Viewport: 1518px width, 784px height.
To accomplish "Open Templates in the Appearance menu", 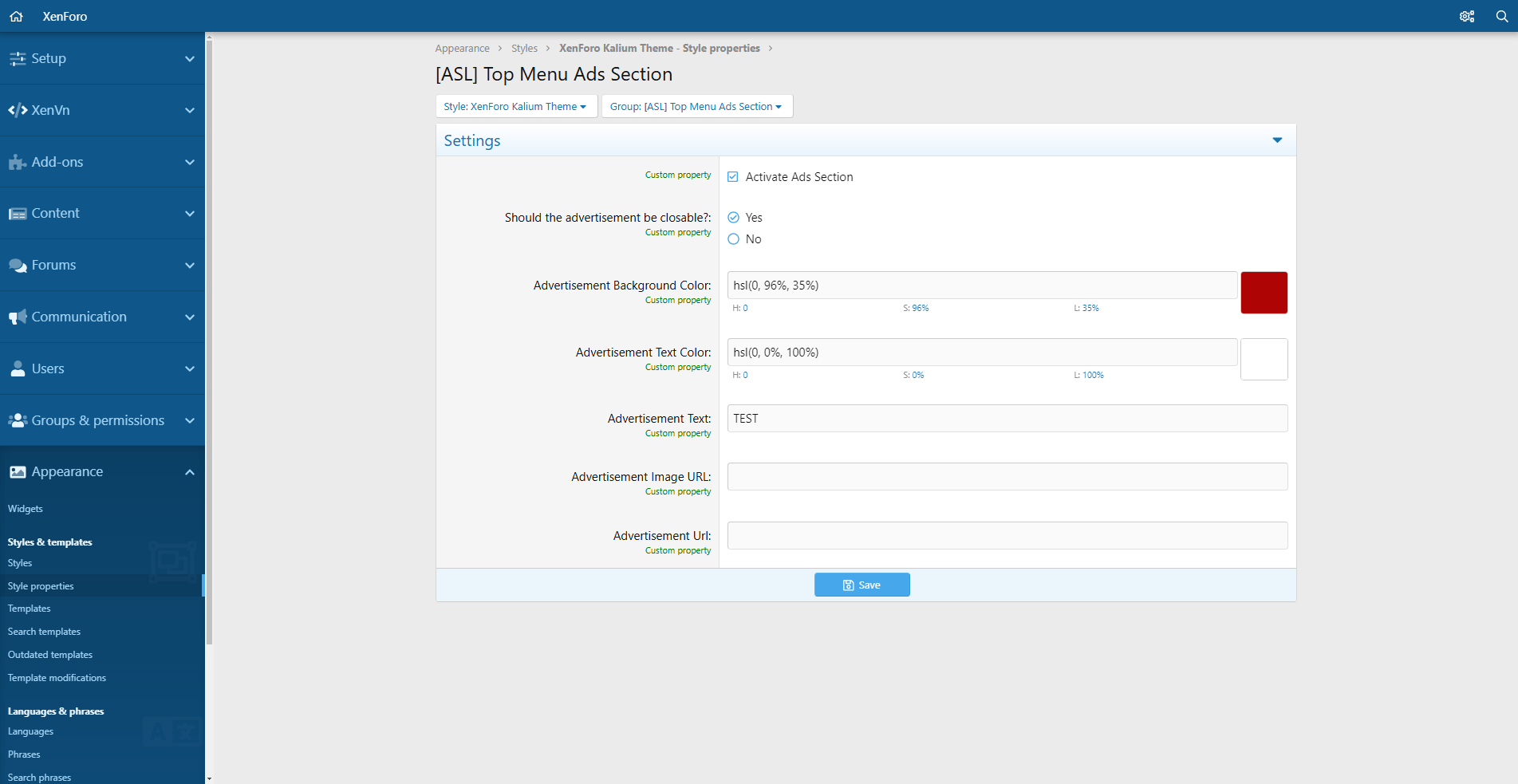I will (x=30, y=609).
